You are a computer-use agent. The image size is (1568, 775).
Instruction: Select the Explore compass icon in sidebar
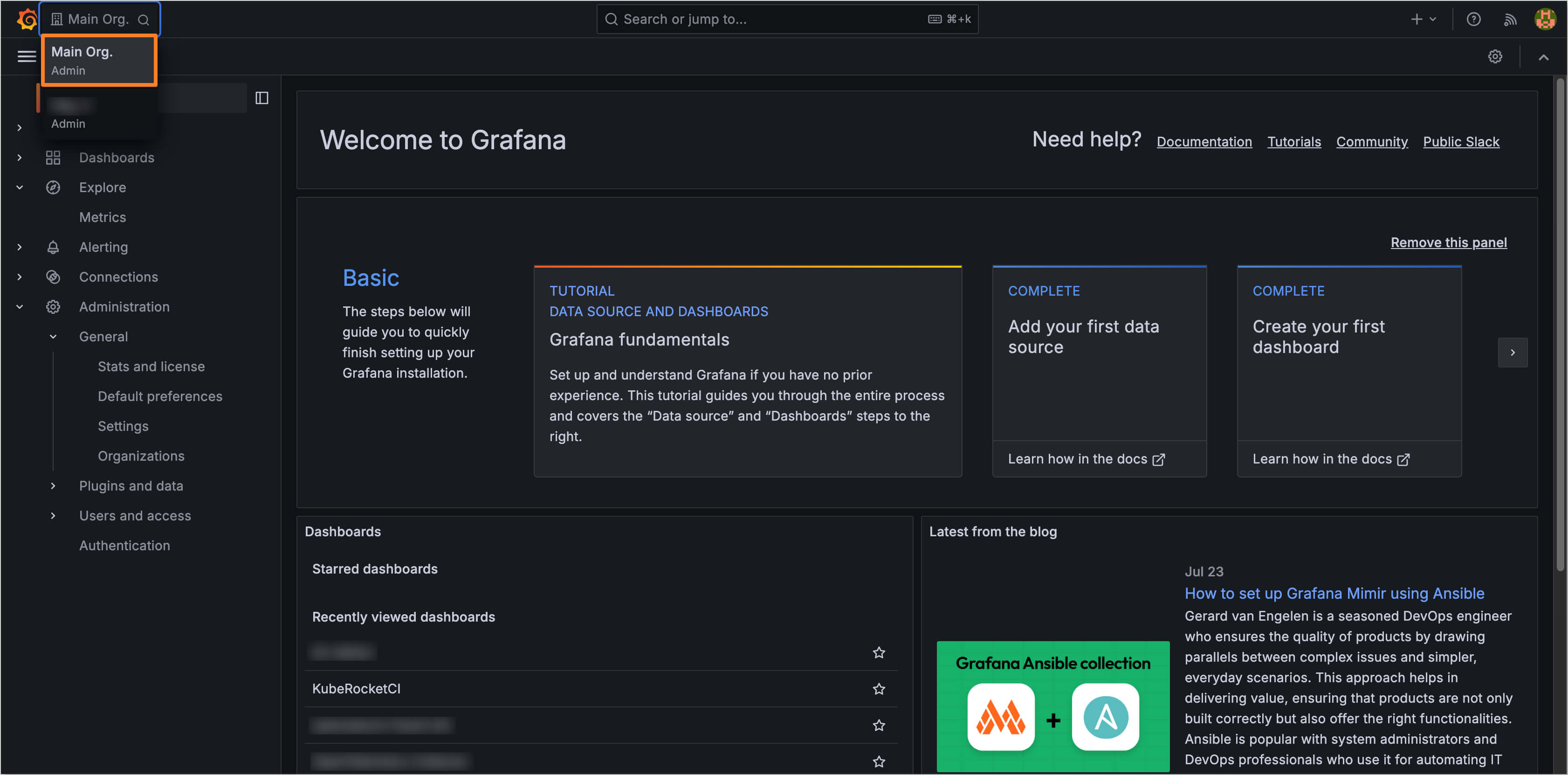coord(53,187)
